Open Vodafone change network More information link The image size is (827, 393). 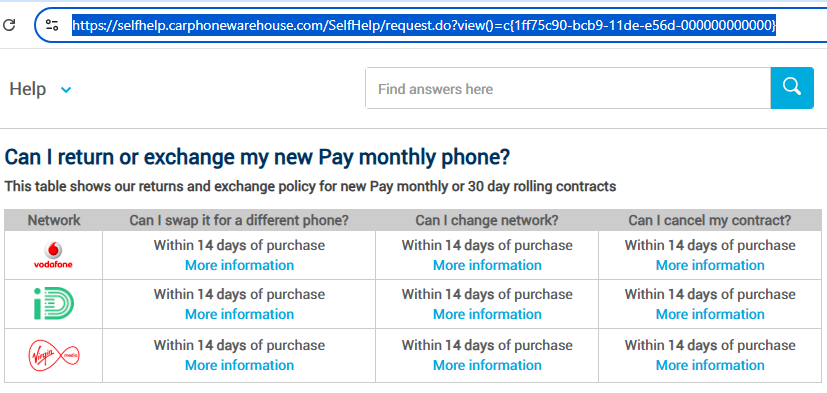[x=487, y=265]
